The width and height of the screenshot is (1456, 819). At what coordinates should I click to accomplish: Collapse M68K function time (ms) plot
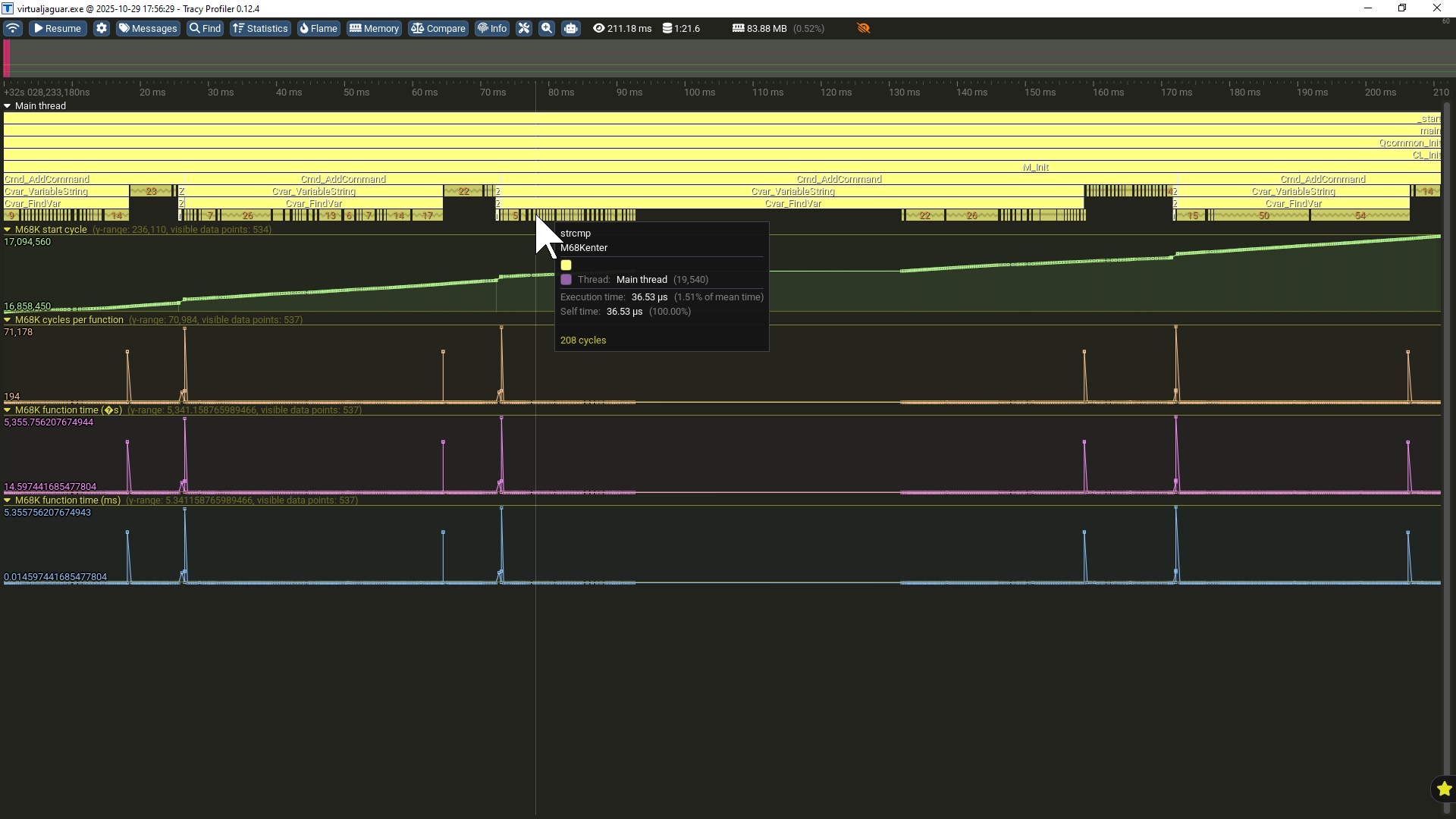8,500
